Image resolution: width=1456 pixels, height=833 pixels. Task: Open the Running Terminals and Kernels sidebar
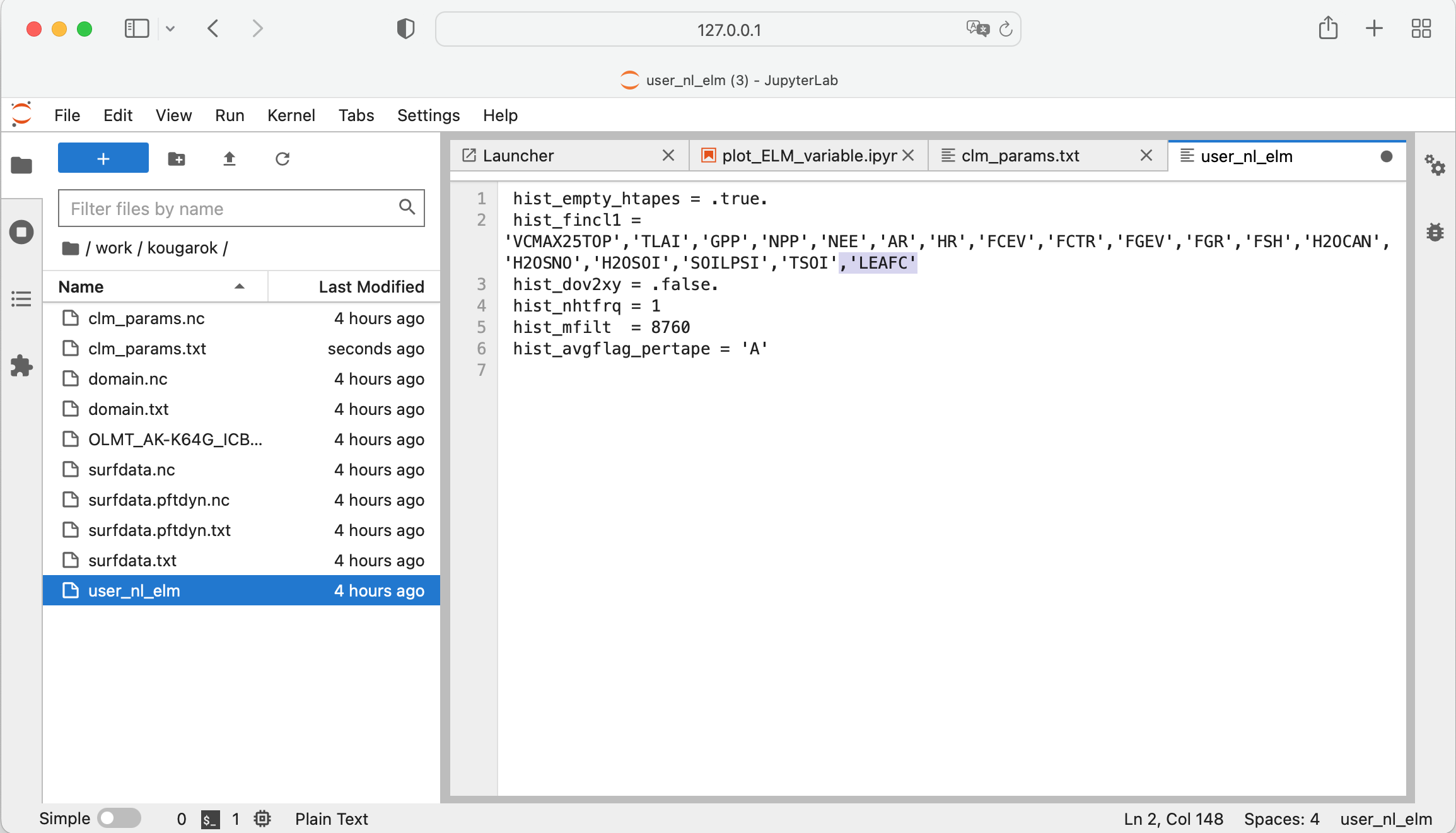pos(21,232)
